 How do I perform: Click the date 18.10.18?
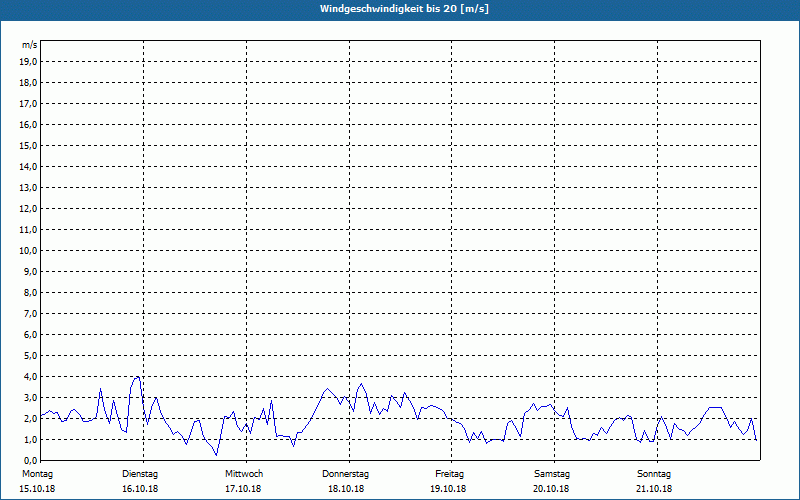click(346, 489)
